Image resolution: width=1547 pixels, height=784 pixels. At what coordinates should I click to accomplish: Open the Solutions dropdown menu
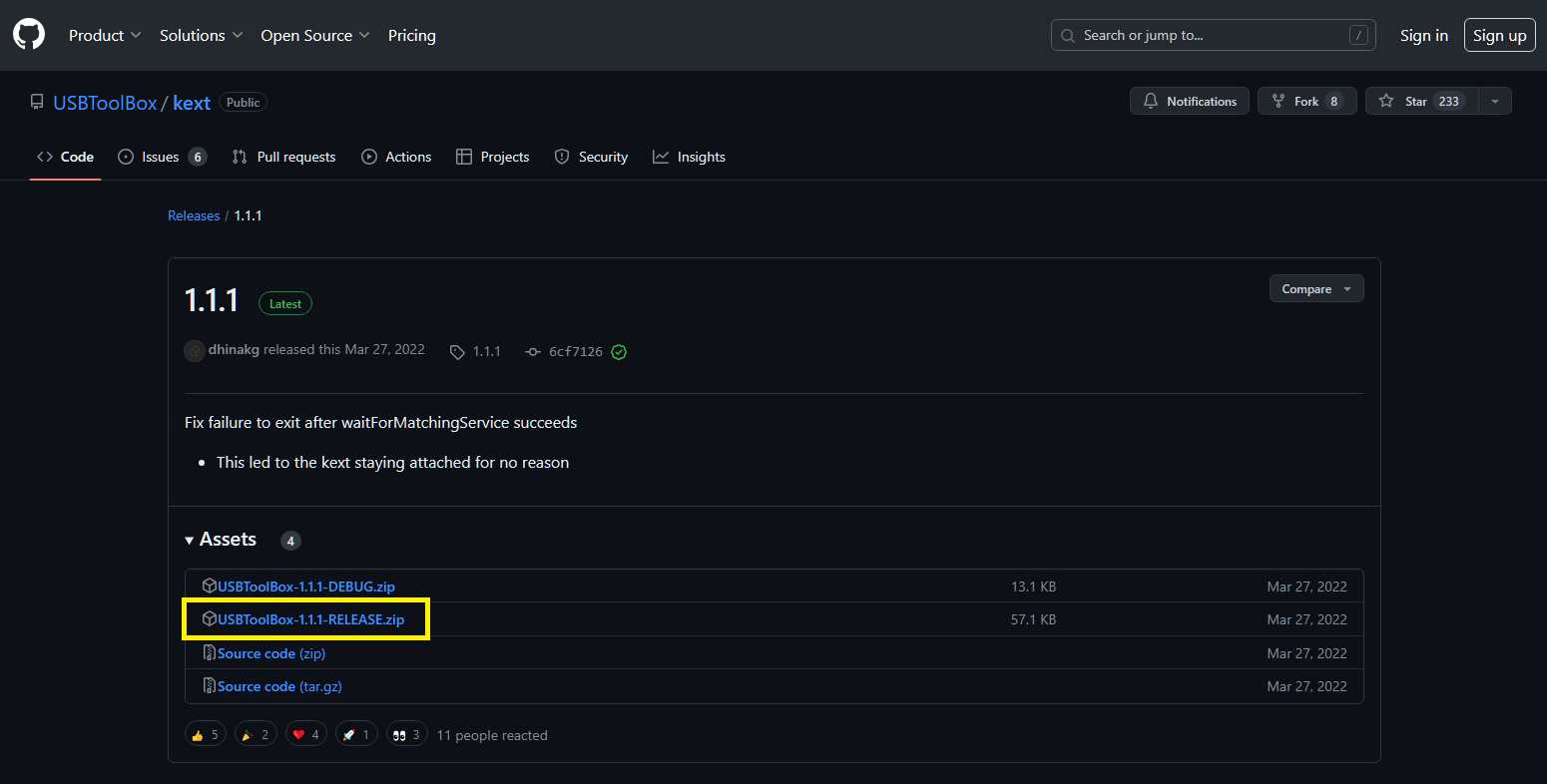202,35
